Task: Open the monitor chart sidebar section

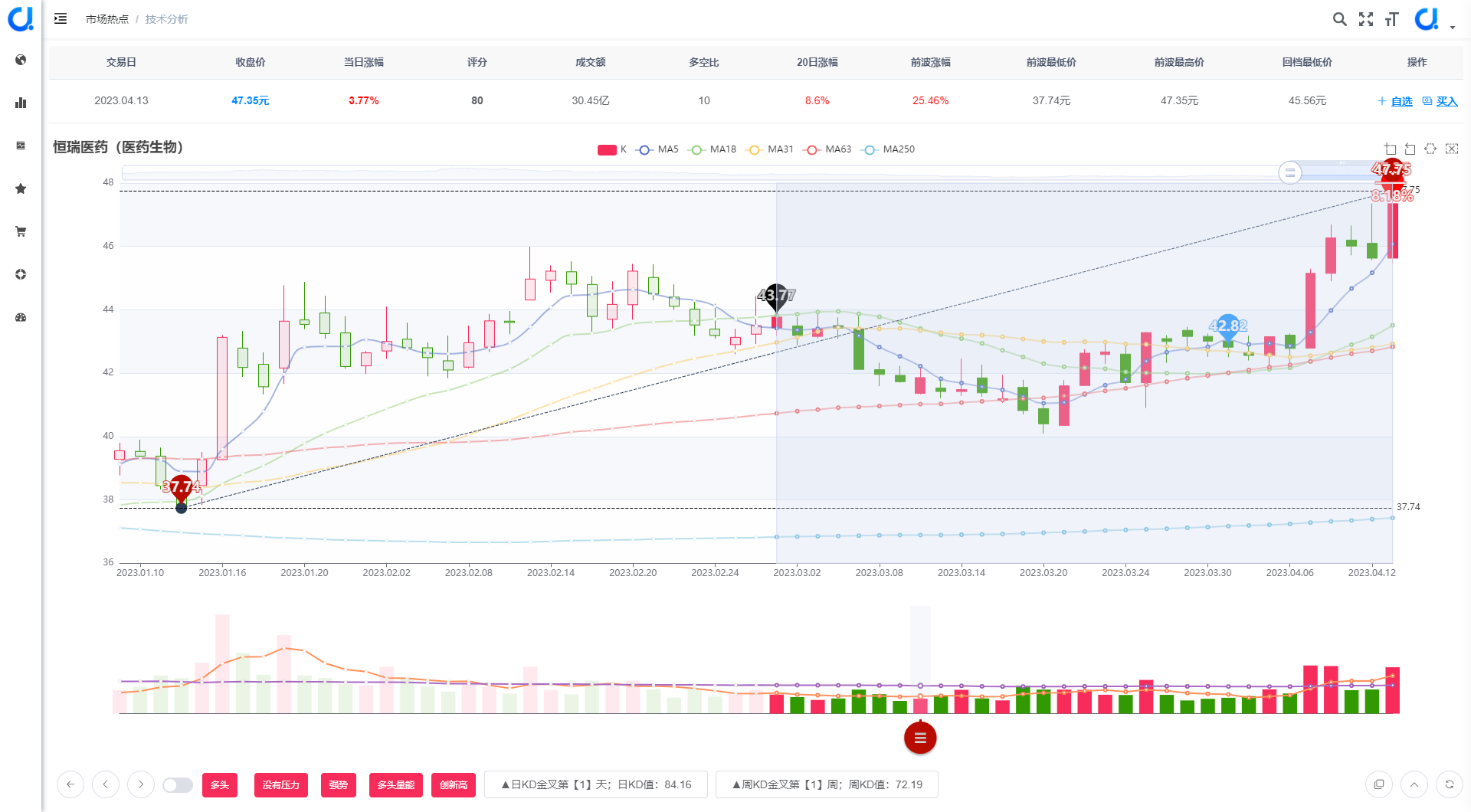Action: click(21, 146)
